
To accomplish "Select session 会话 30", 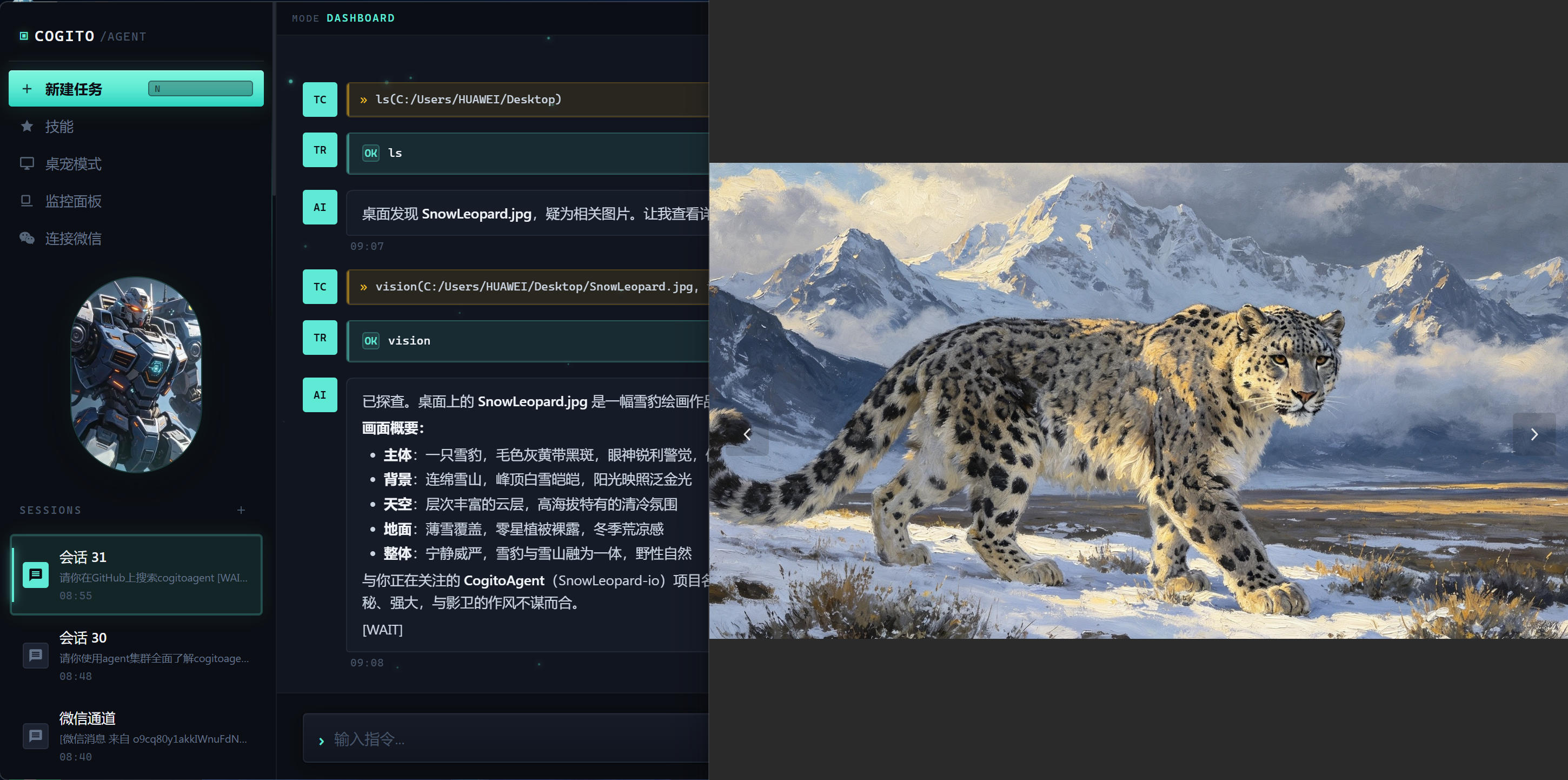I will pyautogui.click(x=136, y=655).
